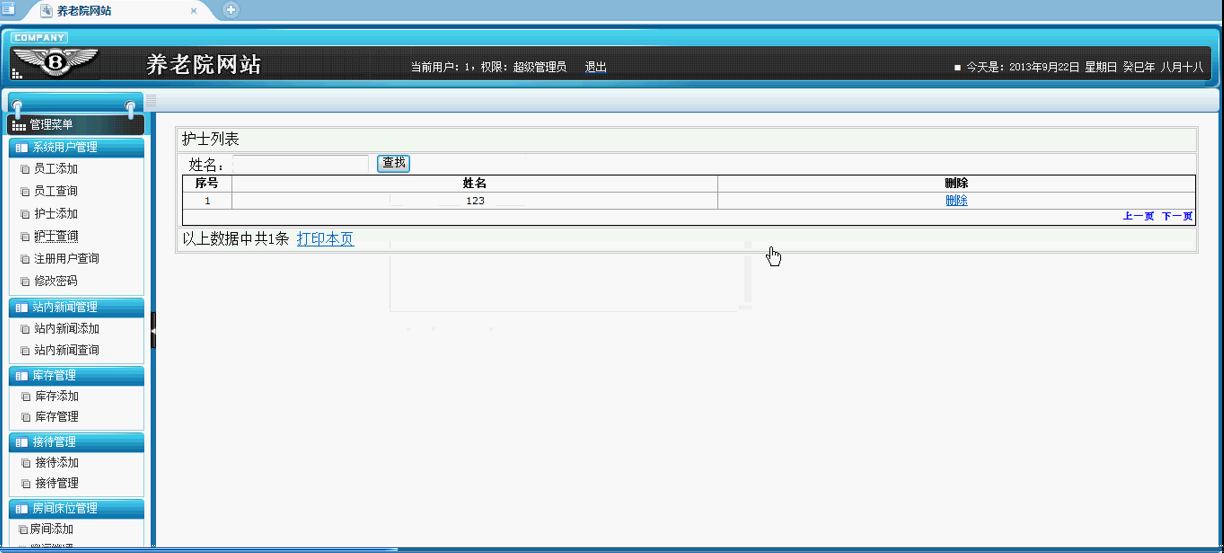Collapse the 系统用户管理 menu group

76,147
